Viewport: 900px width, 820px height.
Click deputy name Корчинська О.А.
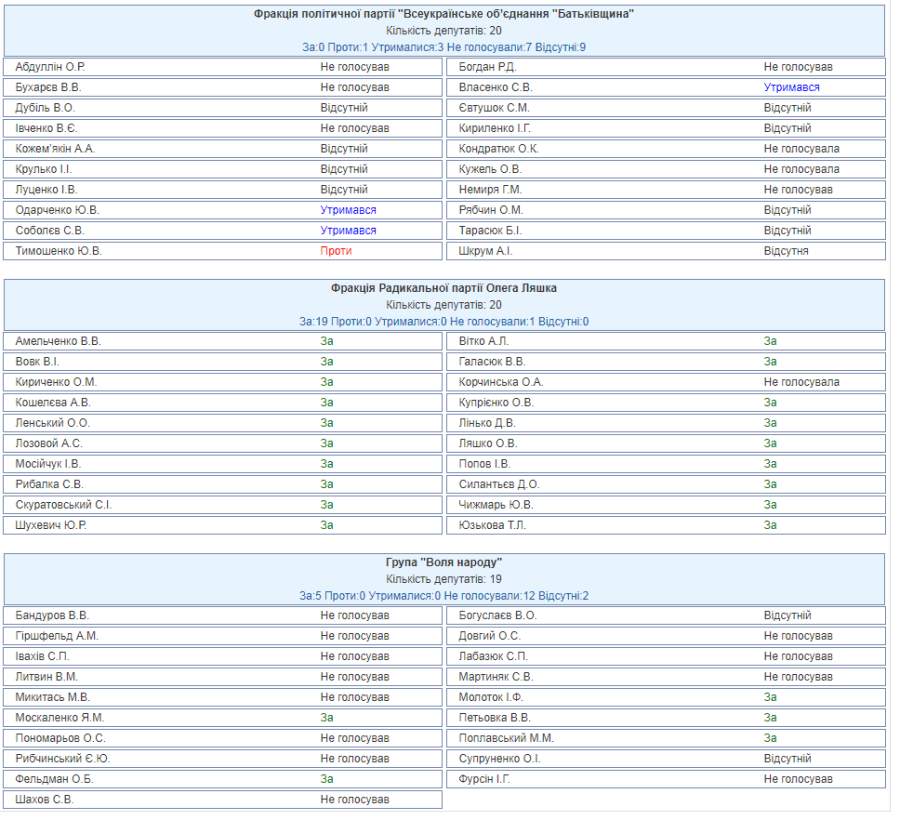point(501,382)
